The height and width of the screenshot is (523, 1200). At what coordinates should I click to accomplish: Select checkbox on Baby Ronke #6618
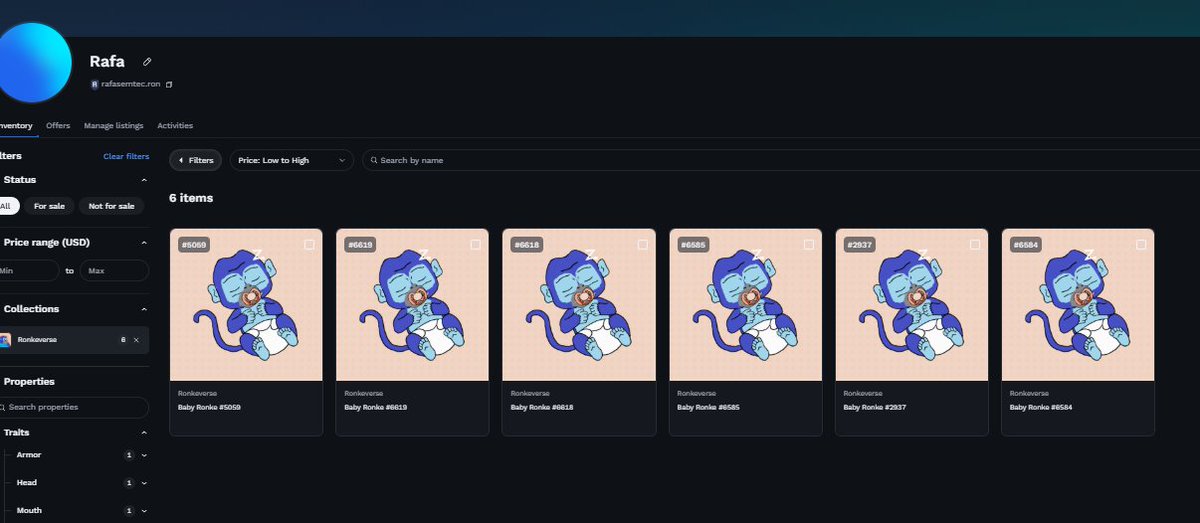point(642,244)
